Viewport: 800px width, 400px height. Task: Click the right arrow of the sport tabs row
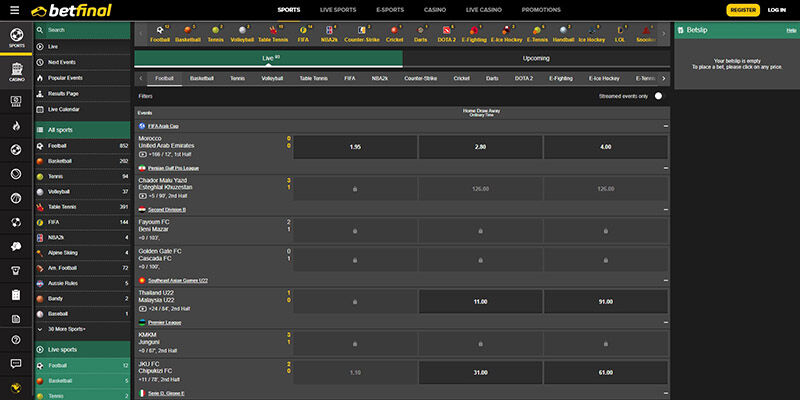(663, 79)
